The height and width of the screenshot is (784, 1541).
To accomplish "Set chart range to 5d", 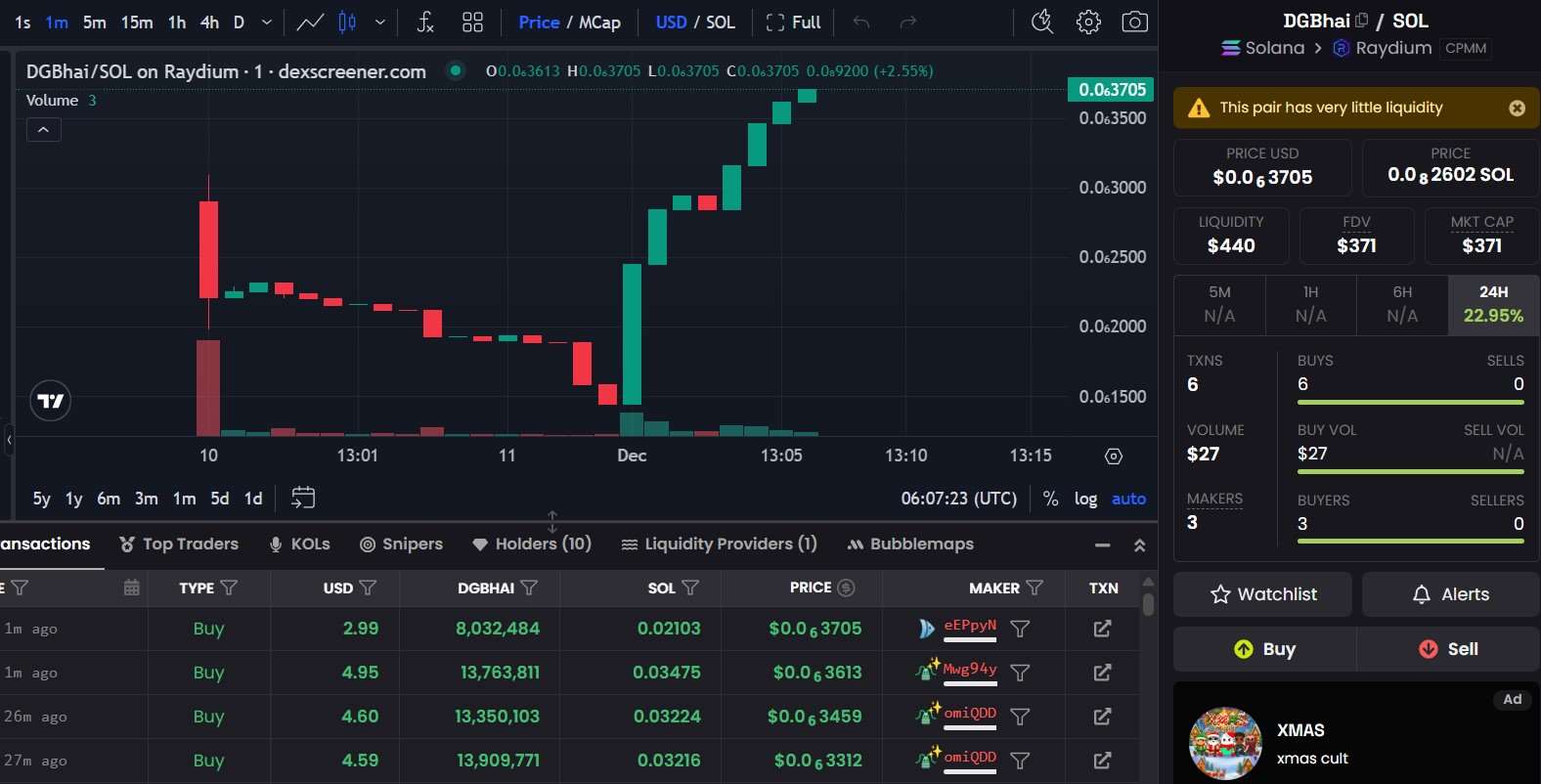I will 220,499.
